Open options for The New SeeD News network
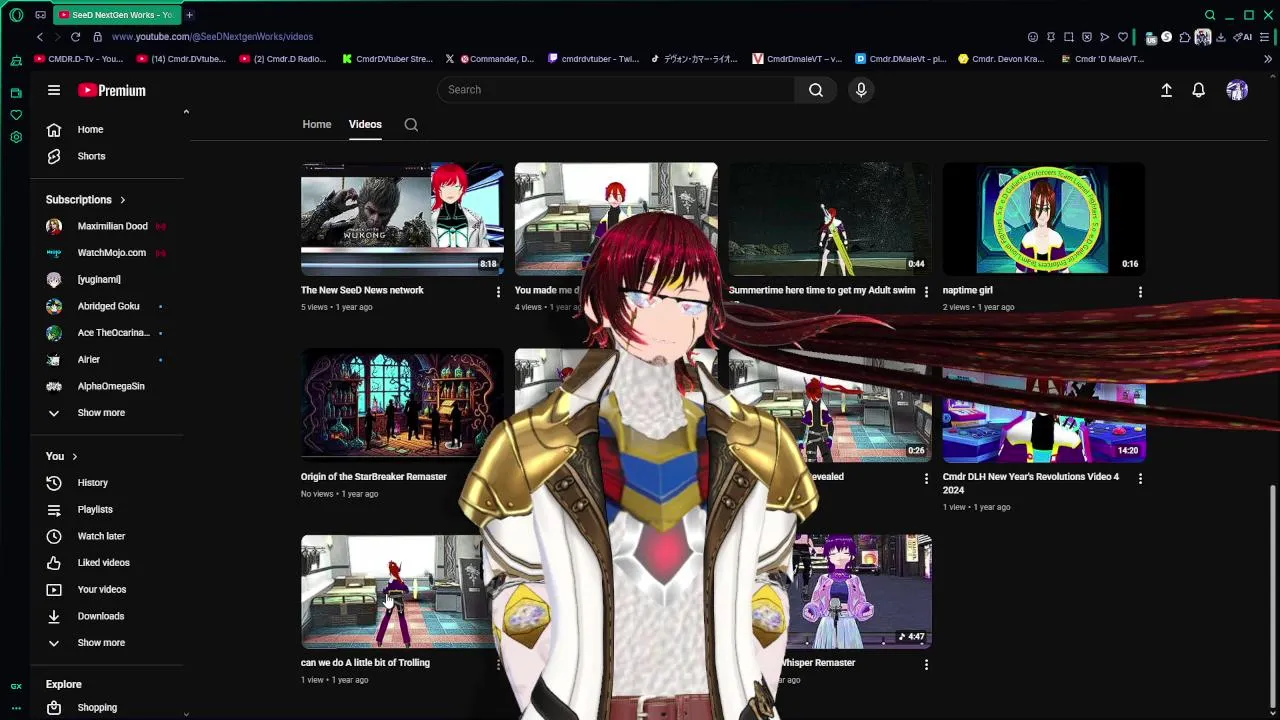The height and width of the screenshot is (720, 1280). click(498, 292)
